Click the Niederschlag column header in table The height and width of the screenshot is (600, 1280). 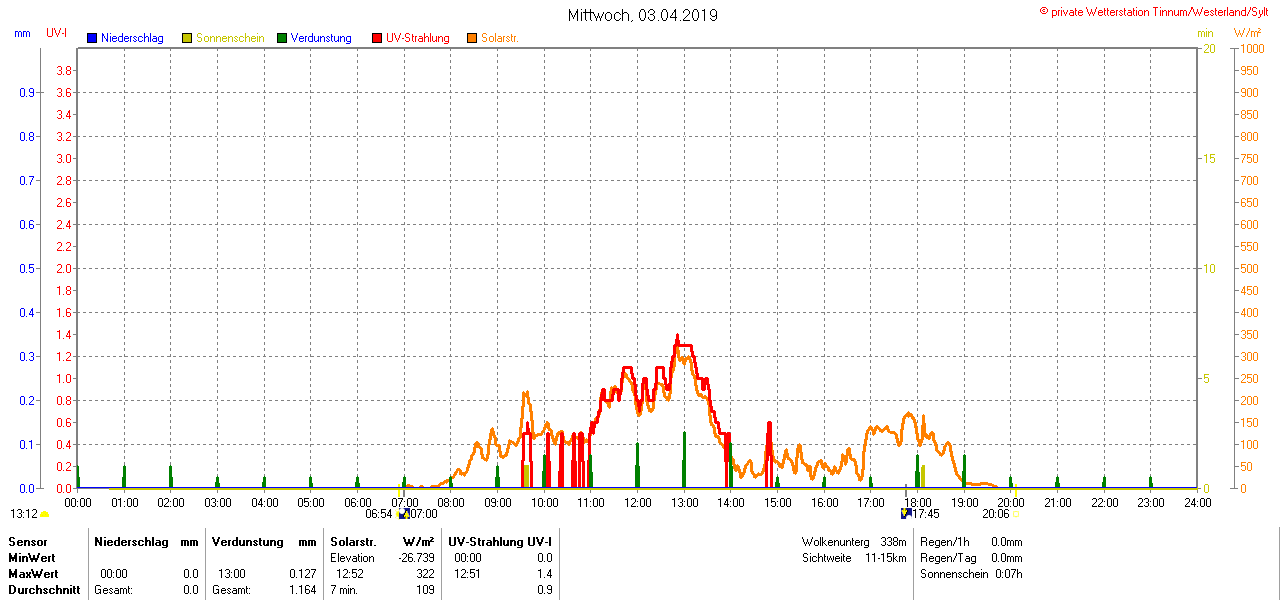point(129,541)
